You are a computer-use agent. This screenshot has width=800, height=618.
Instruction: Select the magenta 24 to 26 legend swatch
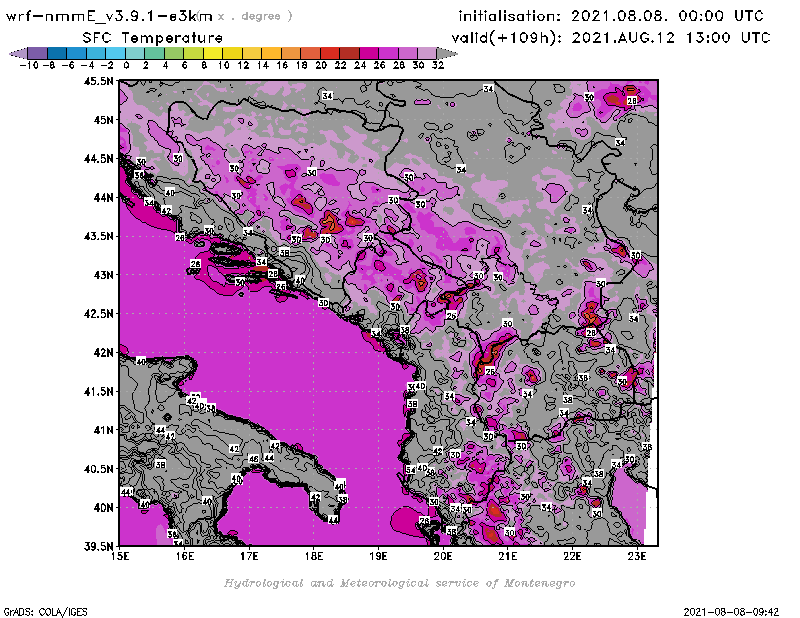[x=368, y=53]
